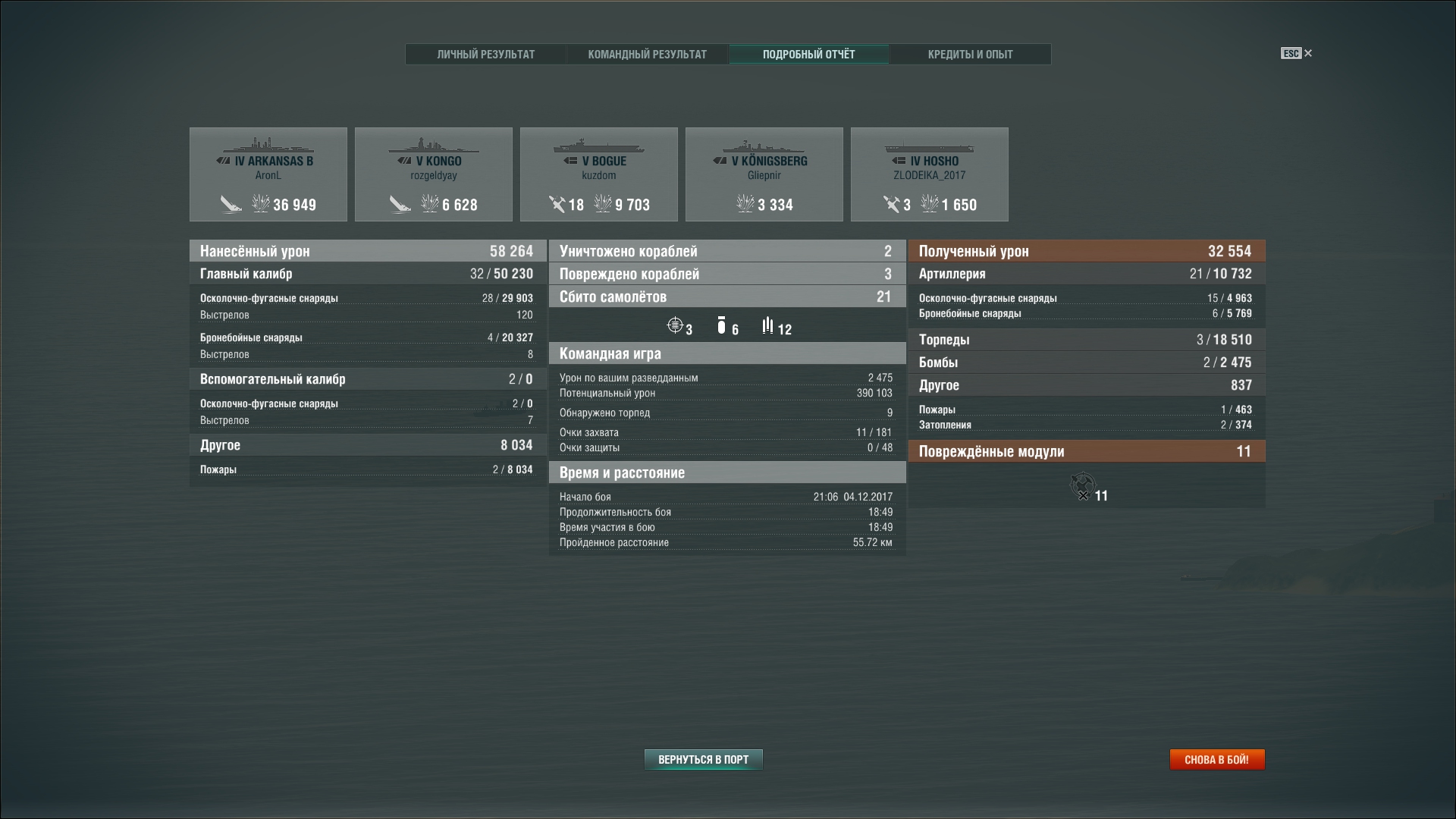Switch to Командный результат tab
Viewport: 1456px width, 819px height.
click(x=648, y=55)
